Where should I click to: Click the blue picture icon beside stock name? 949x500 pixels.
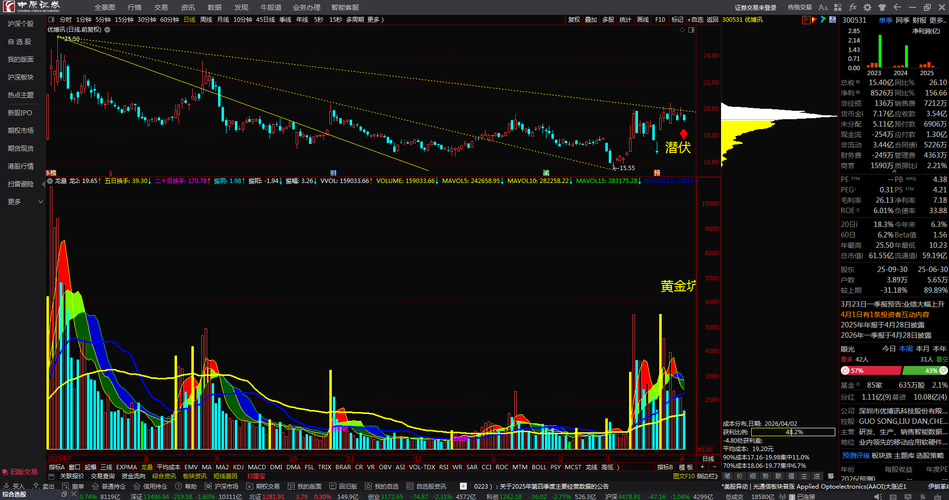pyautogui.click(x=832, y=19)
